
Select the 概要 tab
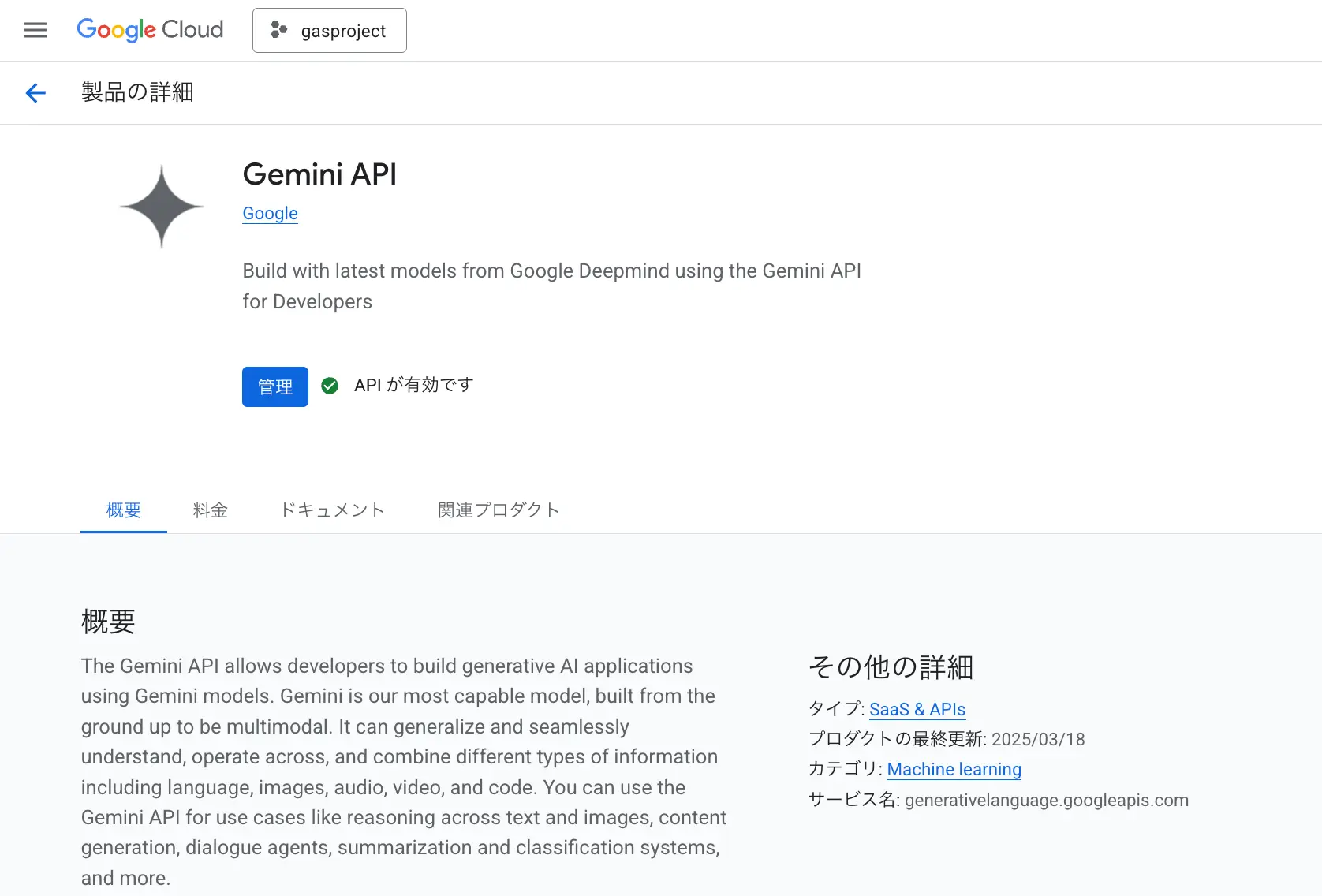pyautogui.click(x=124, y=510)
